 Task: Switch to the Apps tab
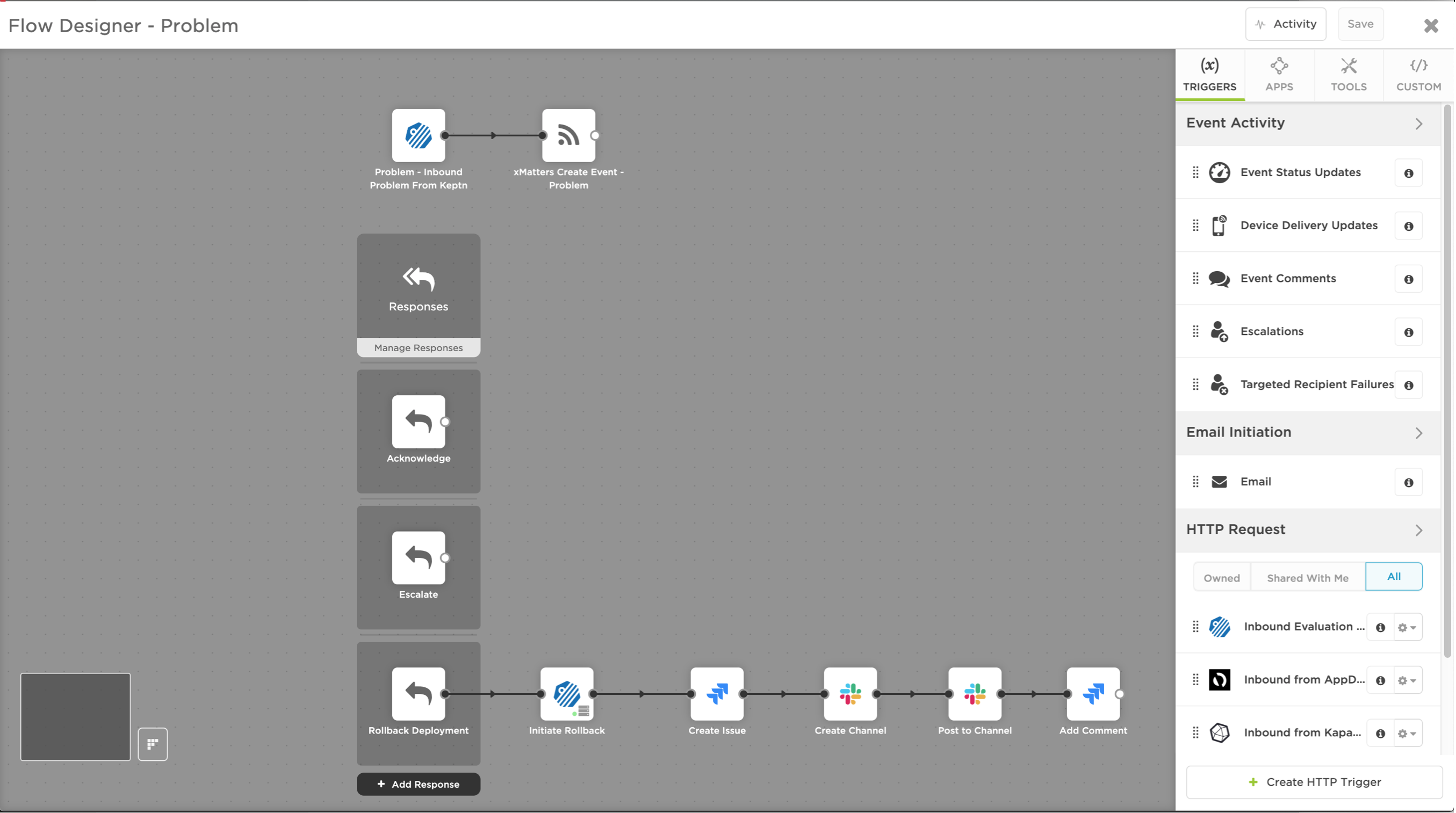click(x=1279, y=75)
